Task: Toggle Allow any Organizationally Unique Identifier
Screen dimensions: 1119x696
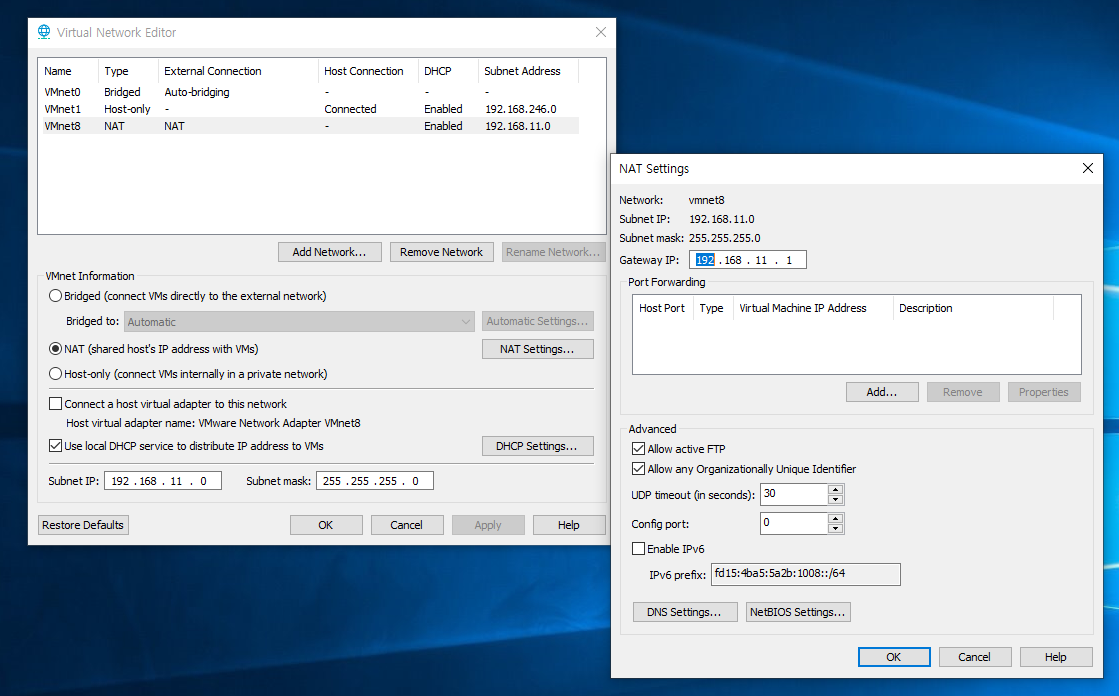Action: pyautogui.click(x=639, y=469)
